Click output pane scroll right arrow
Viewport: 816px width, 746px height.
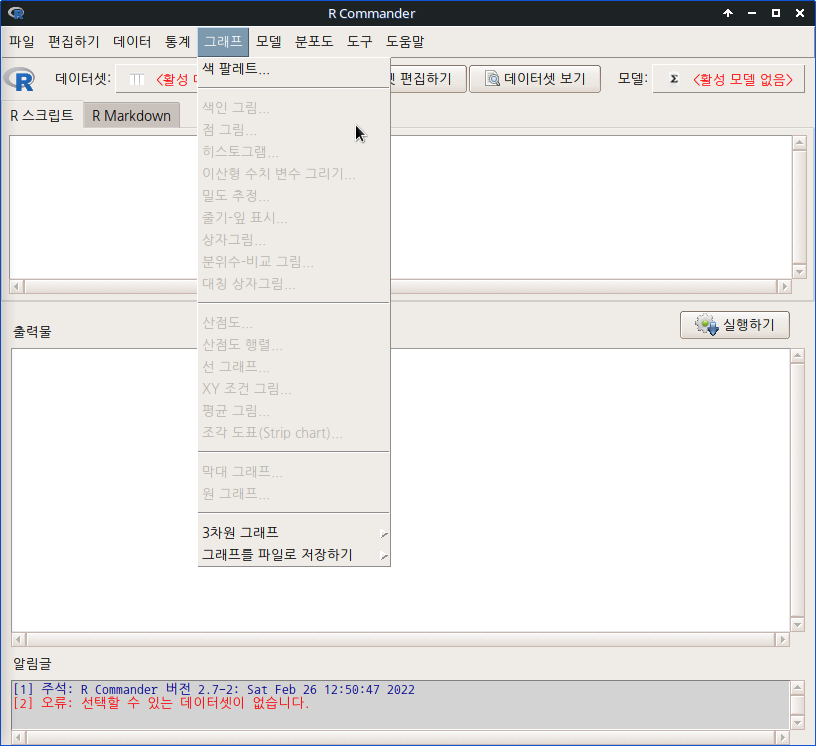coord(782,639)
